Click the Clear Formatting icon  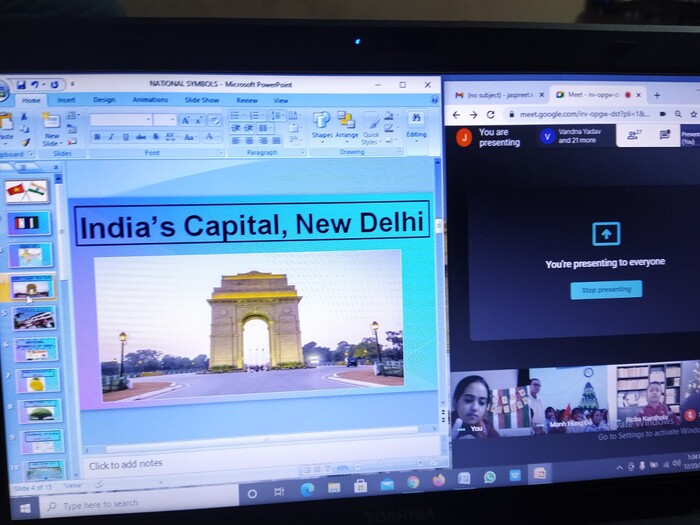[215, 120]
